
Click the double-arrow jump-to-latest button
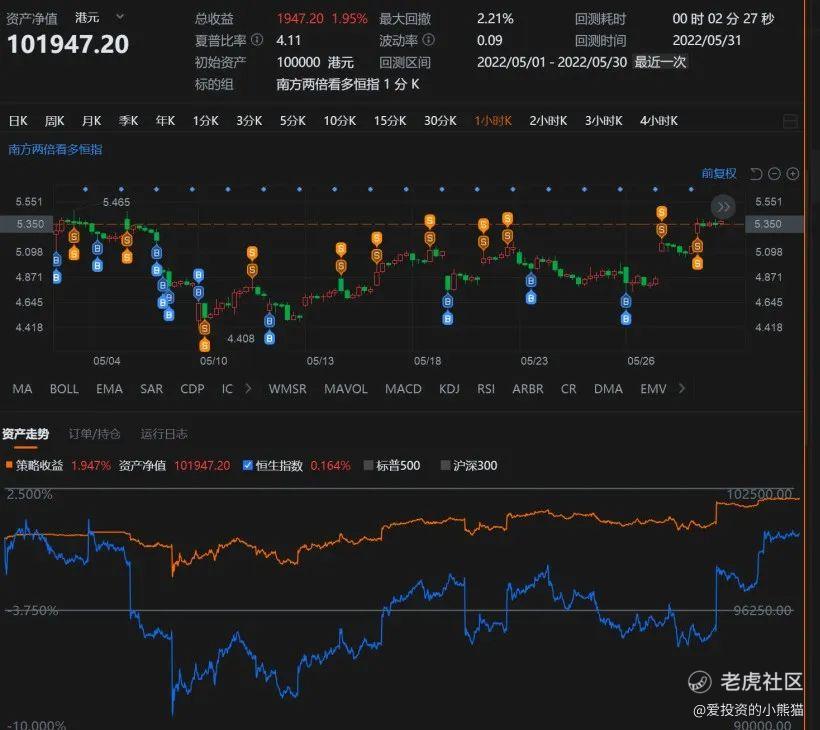(723, 207)
